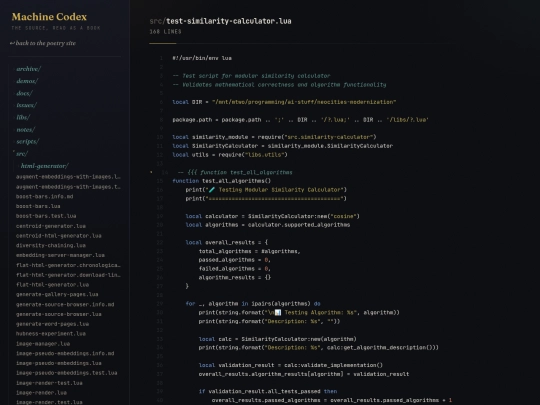Open centroid-html-generator.lua
Screen dimensions: 540x405
pyautogui.click(x=59, y=236)
